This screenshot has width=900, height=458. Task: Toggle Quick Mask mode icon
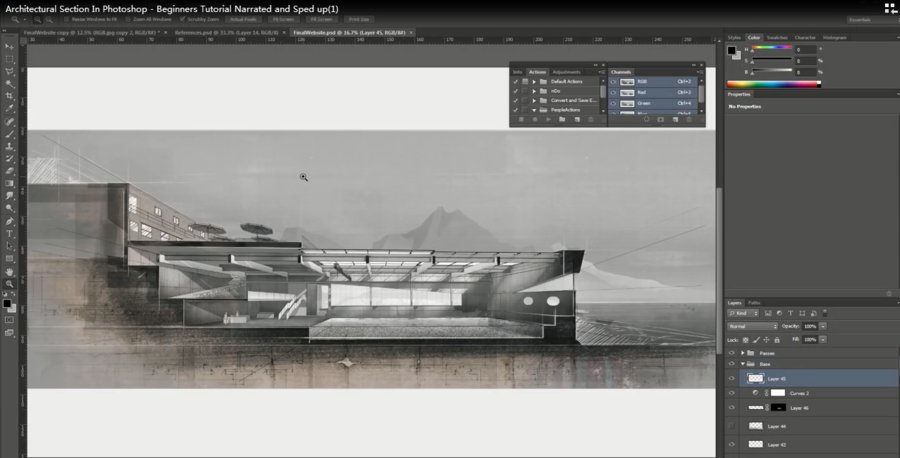point(9,320)
